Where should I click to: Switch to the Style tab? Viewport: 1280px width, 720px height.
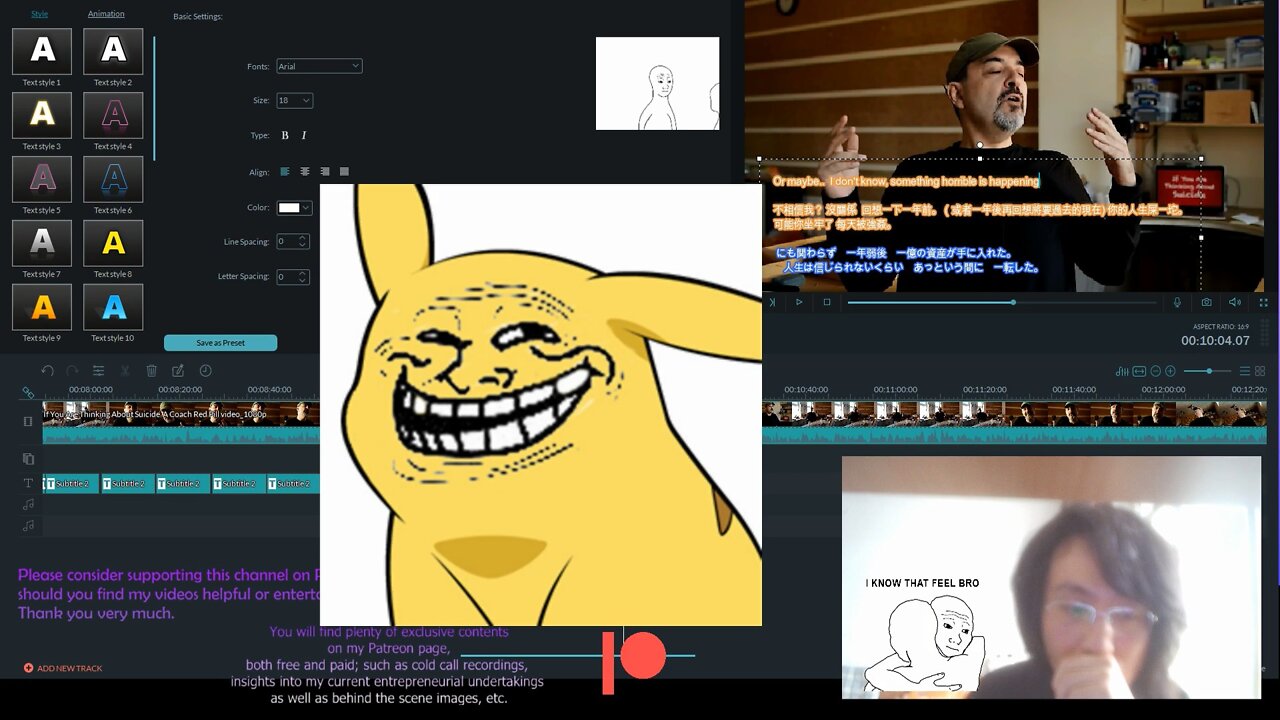[x=39, y=14]
